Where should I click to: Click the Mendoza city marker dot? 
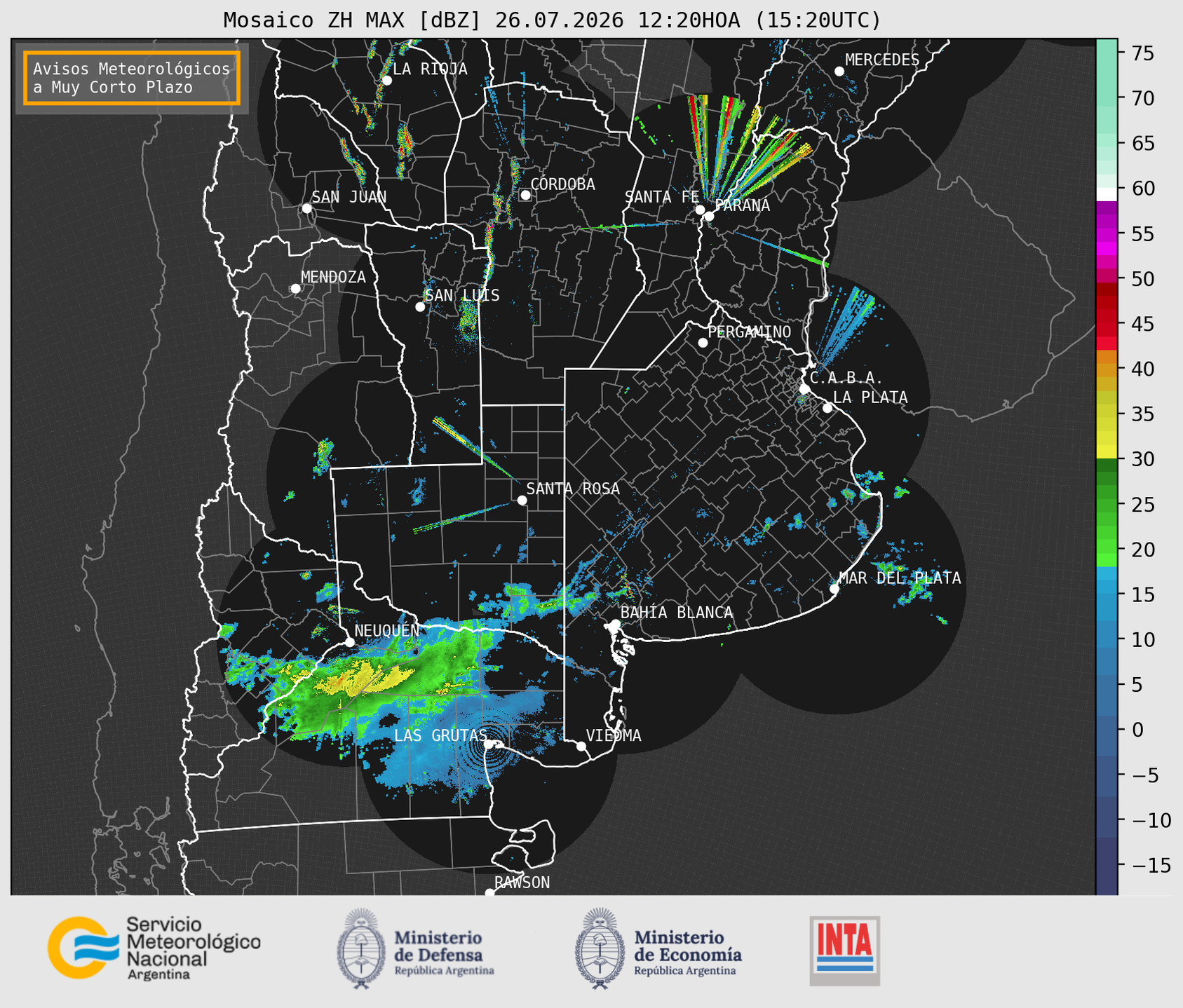pyautogui.click(x=295, y=289)
